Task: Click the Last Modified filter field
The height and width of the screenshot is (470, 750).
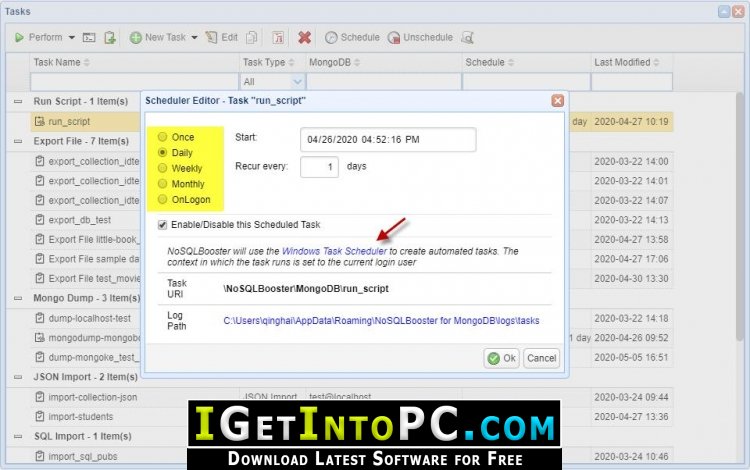Action: (632, 82)
